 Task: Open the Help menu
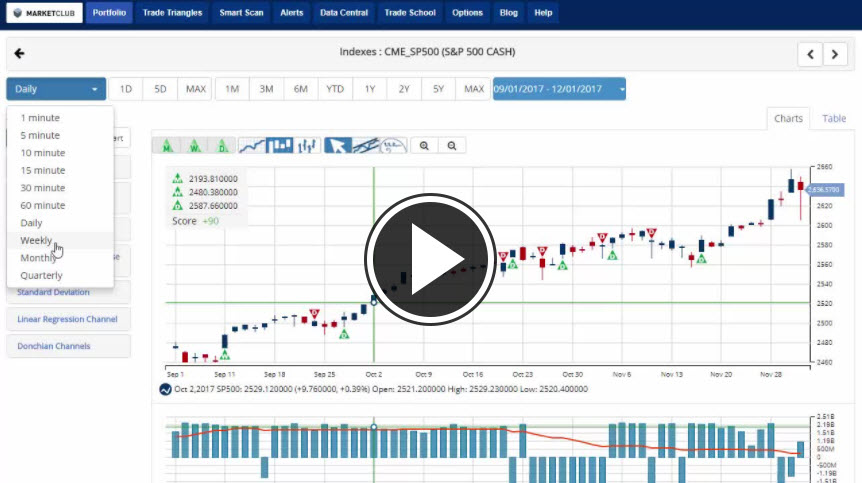(543, 13)
